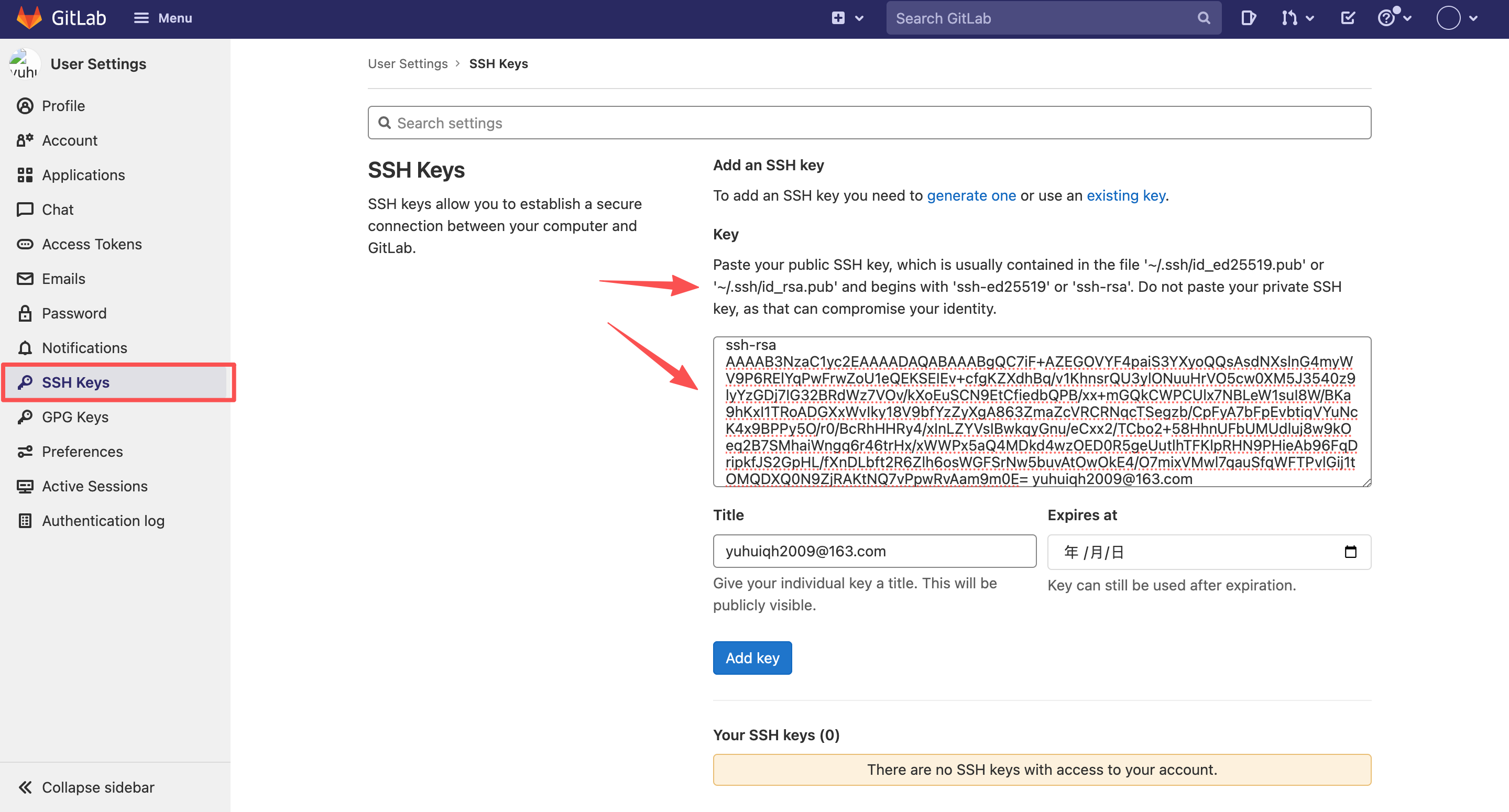Focus the Search settings box
This screenshot has height=812, width=1509.
pyautogui.click(x=869, y=123)
